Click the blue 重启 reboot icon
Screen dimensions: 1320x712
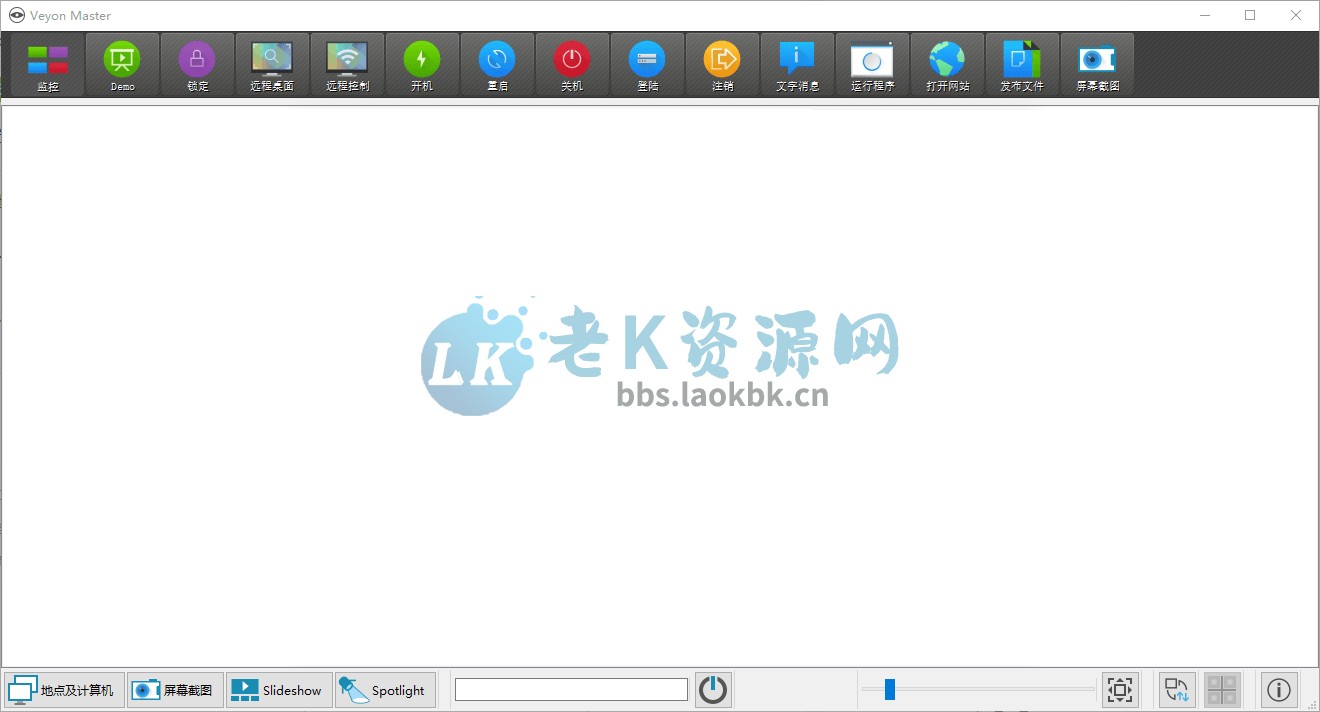497,65
